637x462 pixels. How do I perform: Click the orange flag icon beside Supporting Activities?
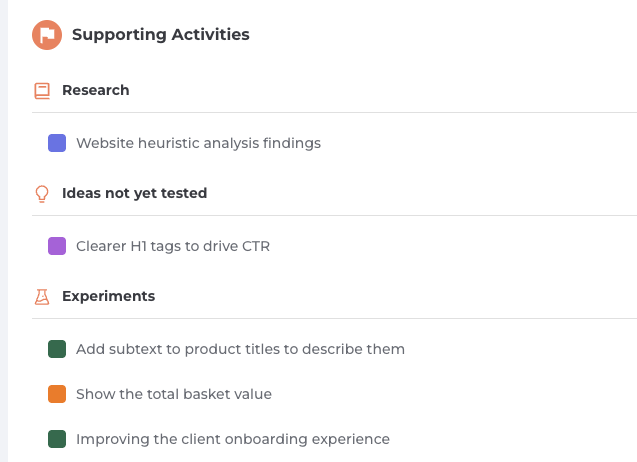pyautogui.click(x=47, y=35)
